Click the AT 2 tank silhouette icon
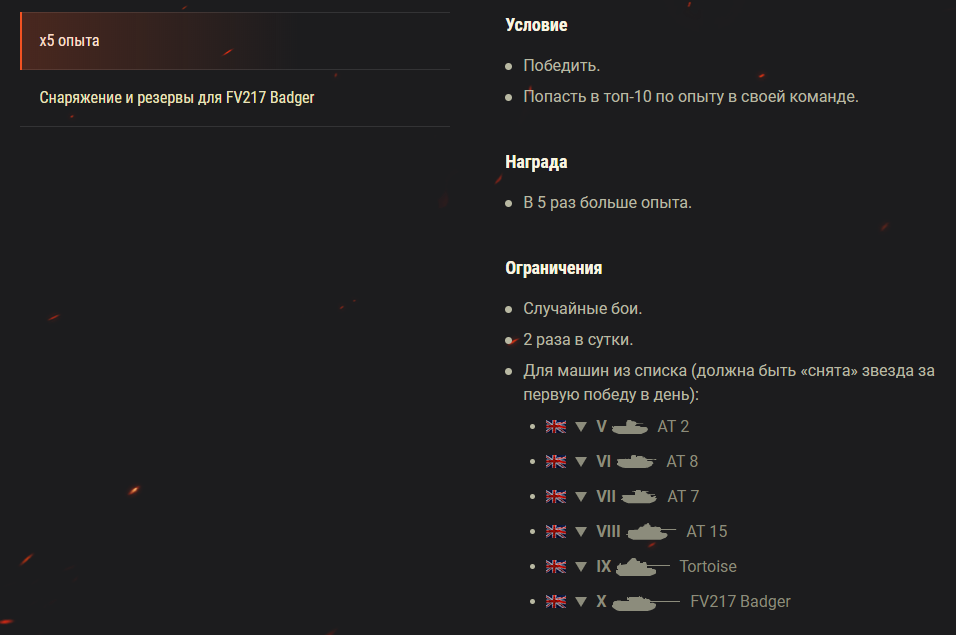 pyautogui.click(x=630, y=427)
